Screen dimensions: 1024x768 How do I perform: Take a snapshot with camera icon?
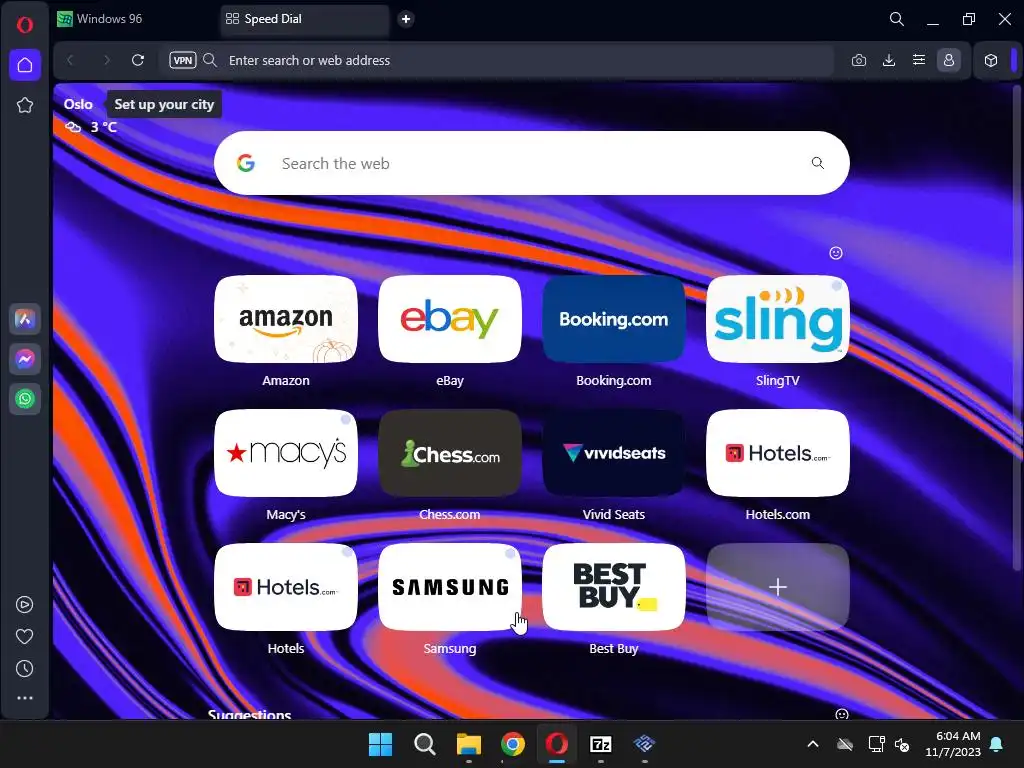tap(859, 60)
